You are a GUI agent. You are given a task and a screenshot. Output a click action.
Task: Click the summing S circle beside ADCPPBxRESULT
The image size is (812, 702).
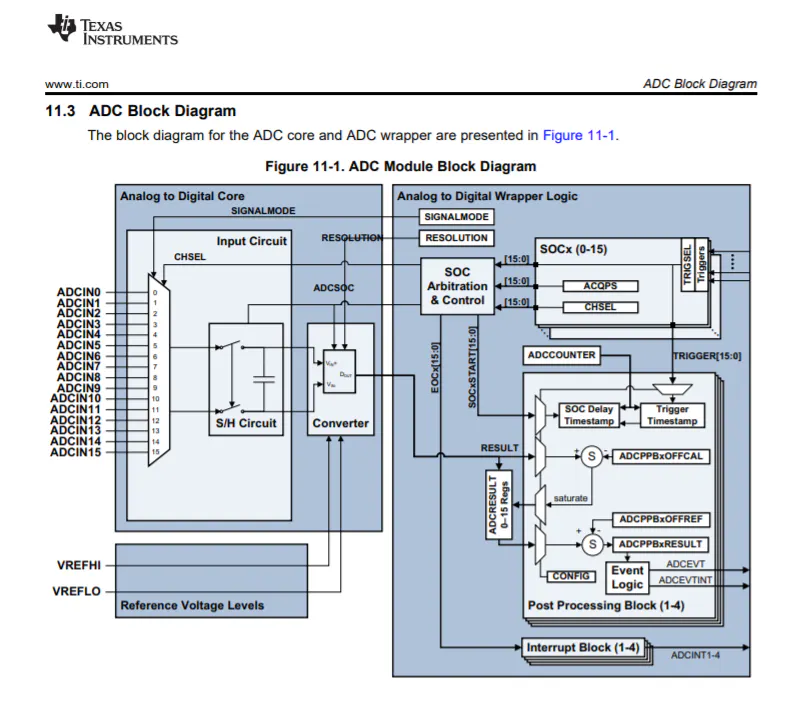592,544
